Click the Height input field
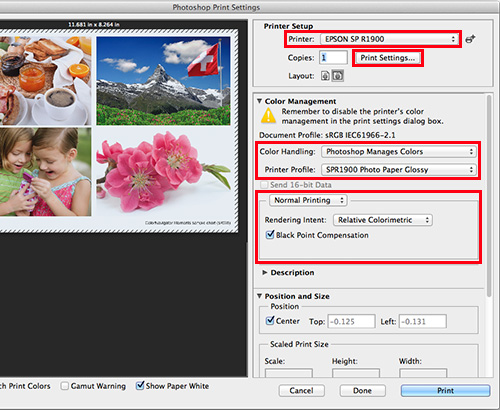 coord(356,373)
